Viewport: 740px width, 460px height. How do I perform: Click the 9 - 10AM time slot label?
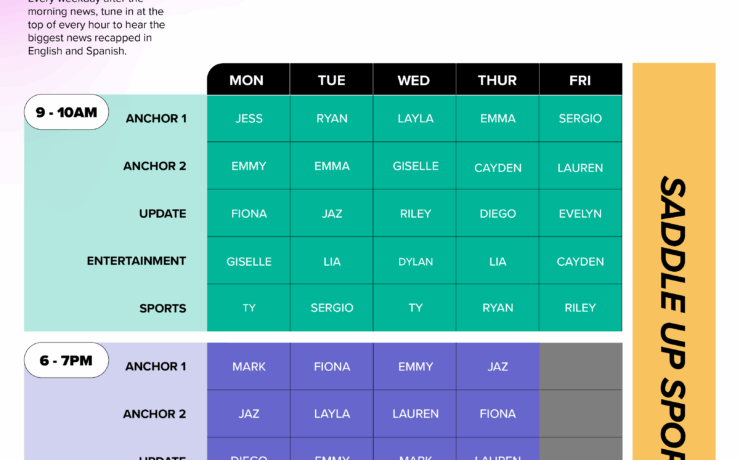pyautogui.click(x=66, y=113)
